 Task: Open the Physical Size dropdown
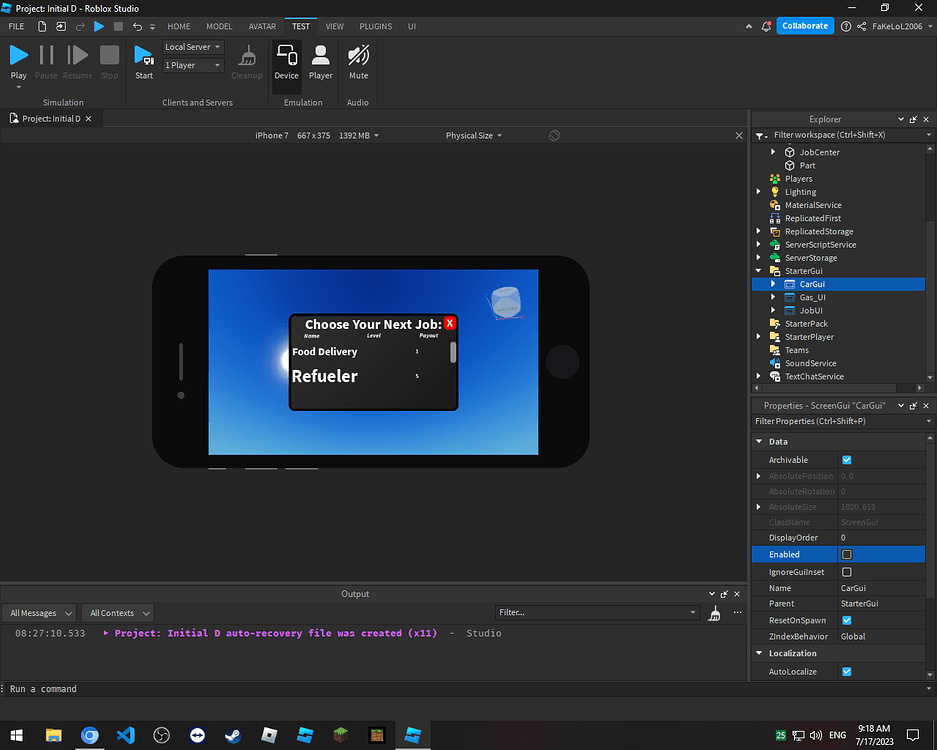tap(473, 136)
